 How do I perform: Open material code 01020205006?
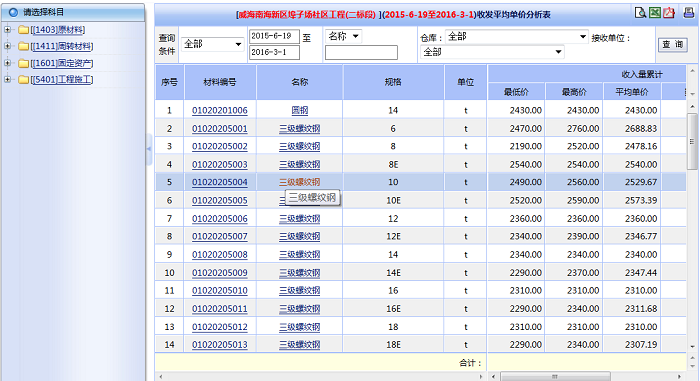click(x=220, y=218)
